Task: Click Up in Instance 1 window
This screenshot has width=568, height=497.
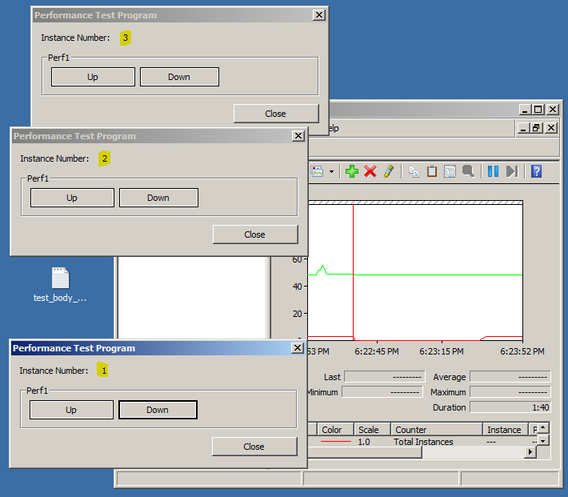Action: pos(71,410)
